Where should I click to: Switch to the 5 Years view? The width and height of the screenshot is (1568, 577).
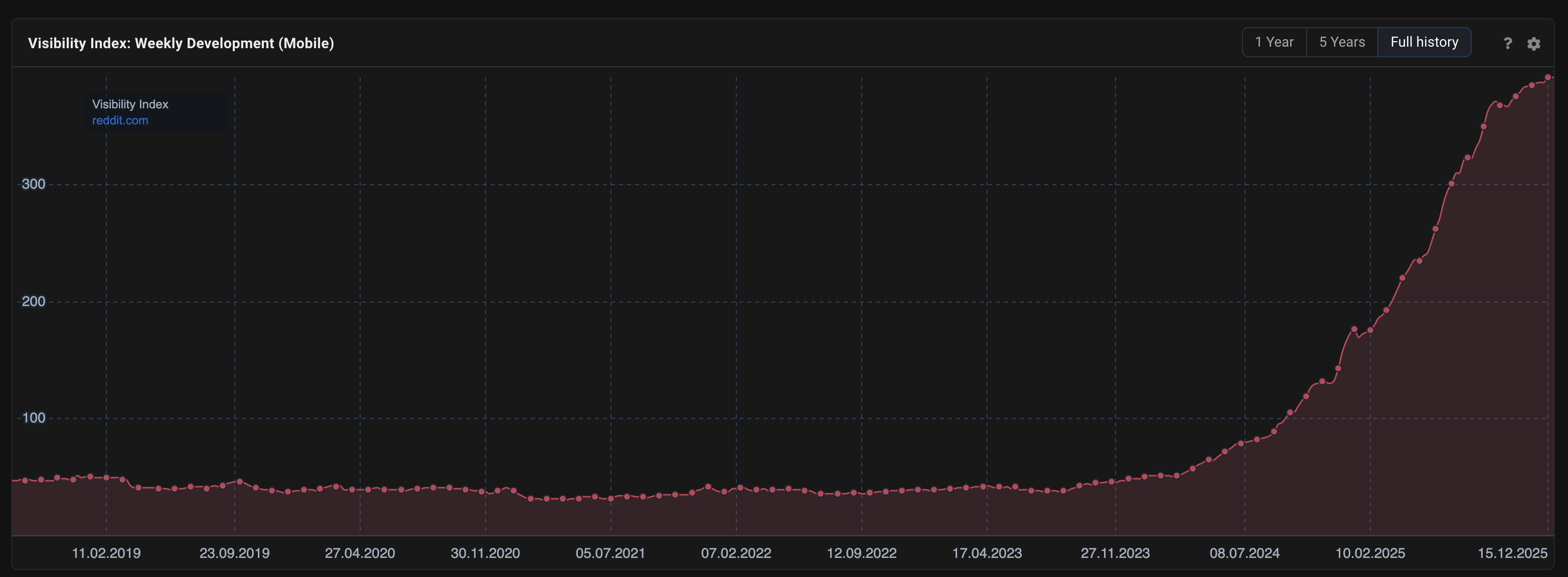pos(1342,42)
